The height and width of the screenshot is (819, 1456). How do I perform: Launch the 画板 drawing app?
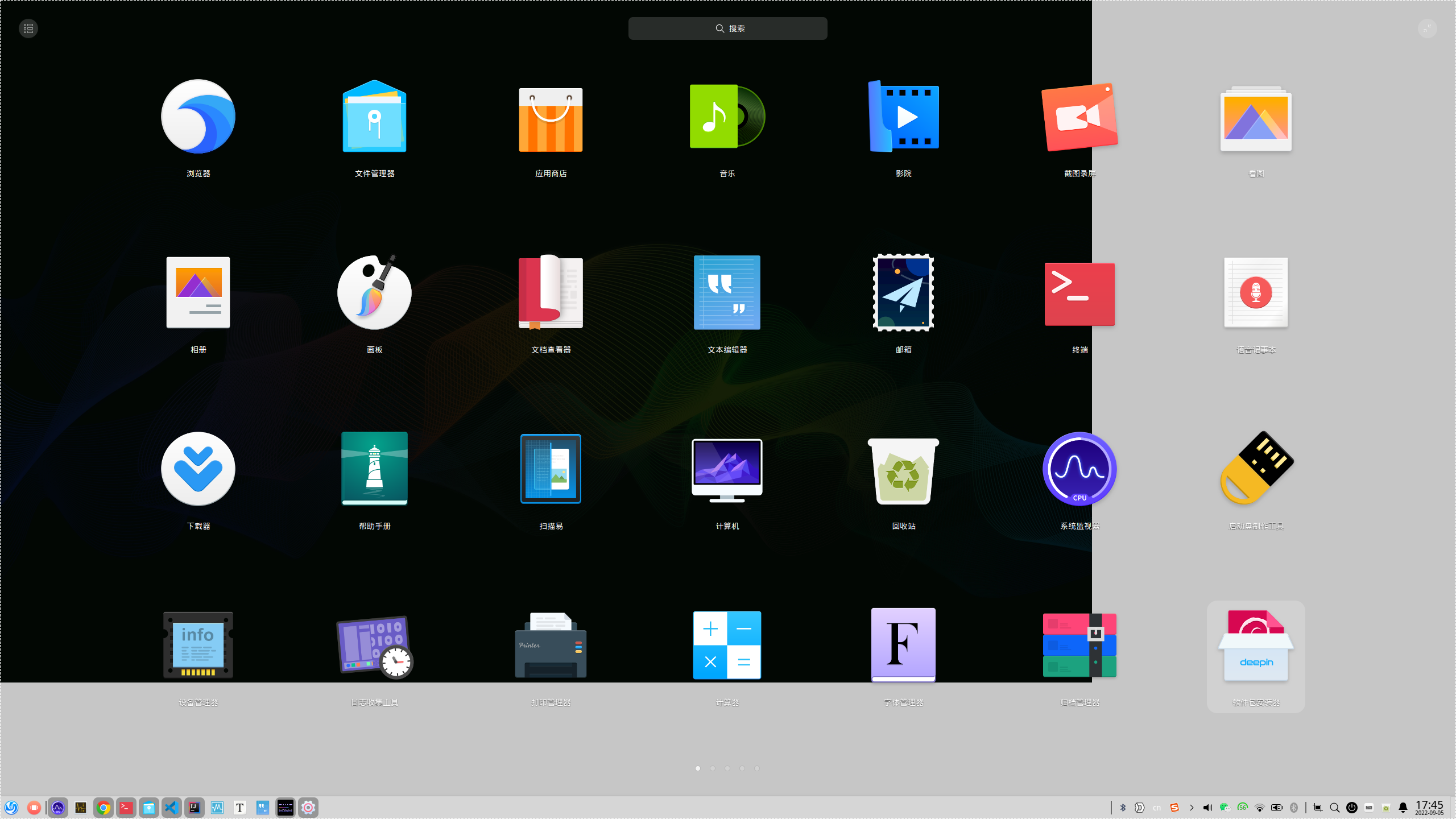pyautogui.click(x=374, y=293)
